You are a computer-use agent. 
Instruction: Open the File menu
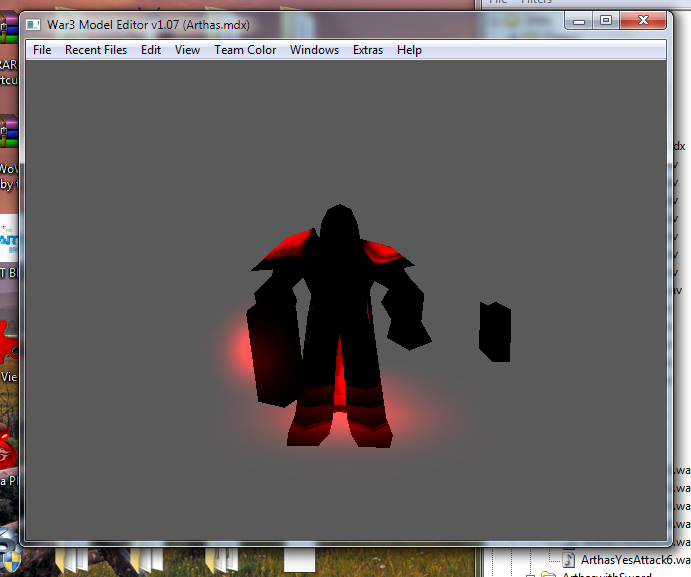pos(42,50)
